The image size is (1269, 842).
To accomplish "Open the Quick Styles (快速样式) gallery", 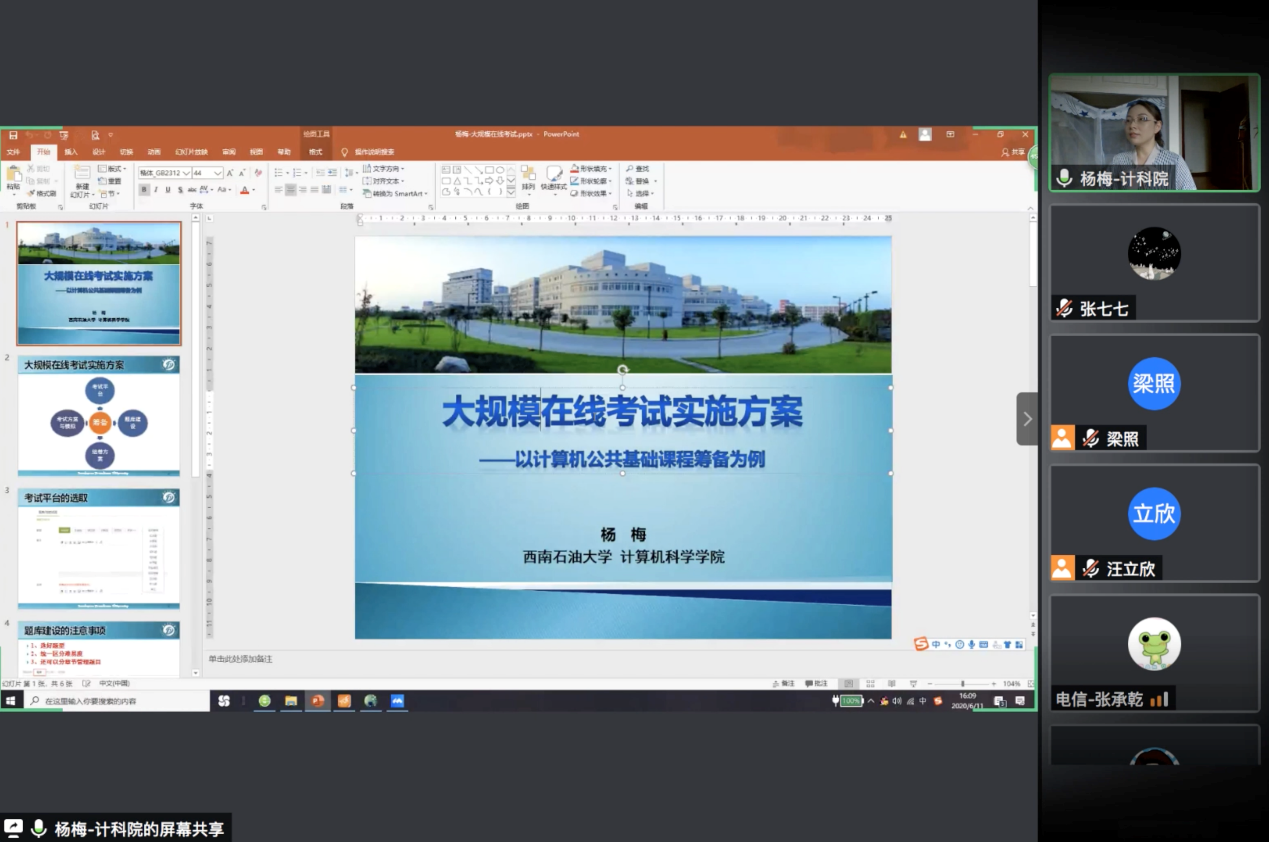I will pos(553,176).
